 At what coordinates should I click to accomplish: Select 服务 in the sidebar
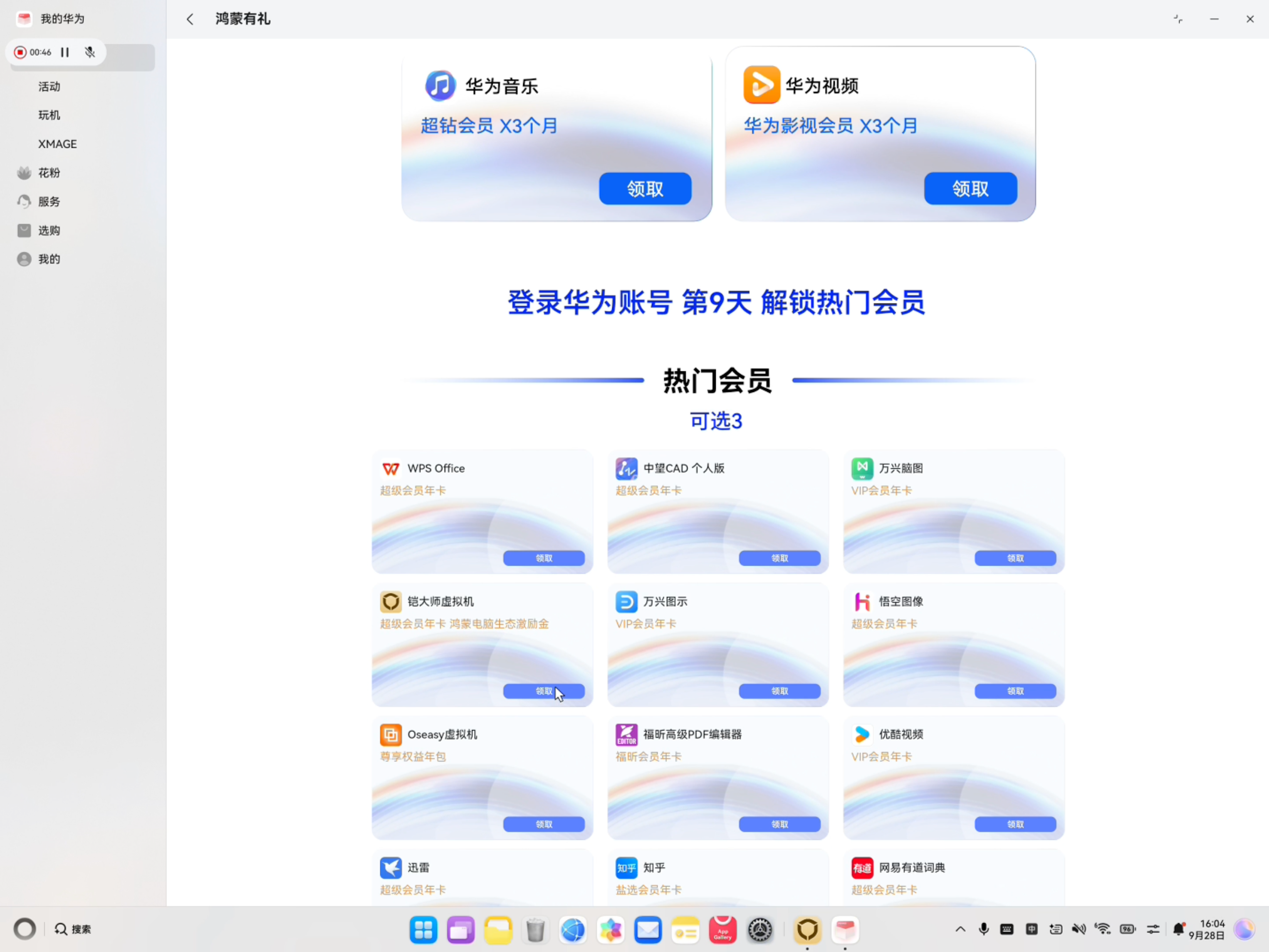click(83, 201)
